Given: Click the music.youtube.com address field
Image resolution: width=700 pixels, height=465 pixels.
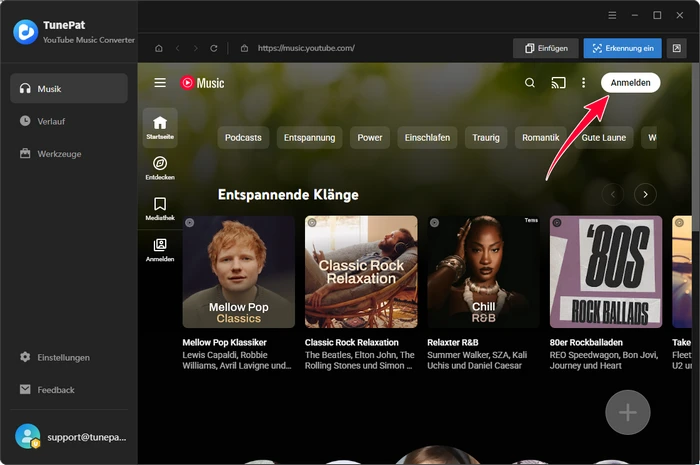Looking at the screenshot, I should point(306,48).
